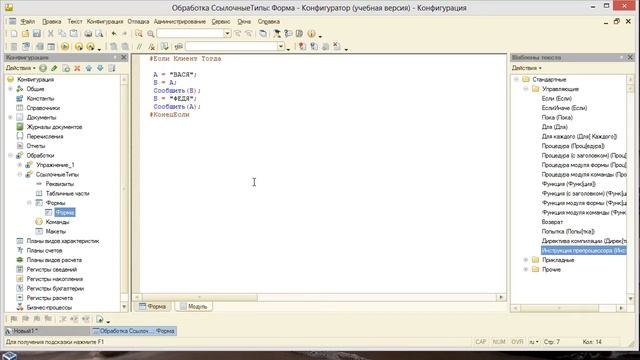640x360 pixels.
Task: Click the green add icon in the Конфигурация panel
Action: (43, 68)
